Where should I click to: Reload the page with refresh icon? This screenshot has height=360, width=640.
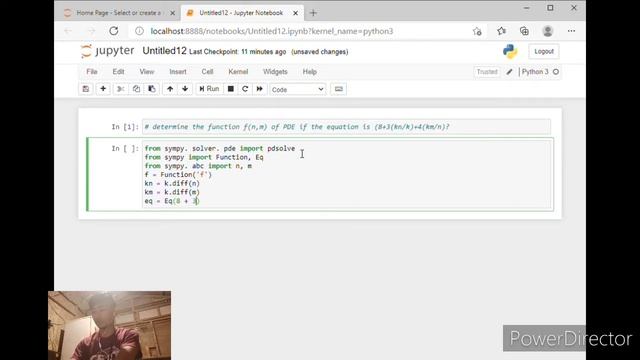point(114,31)
